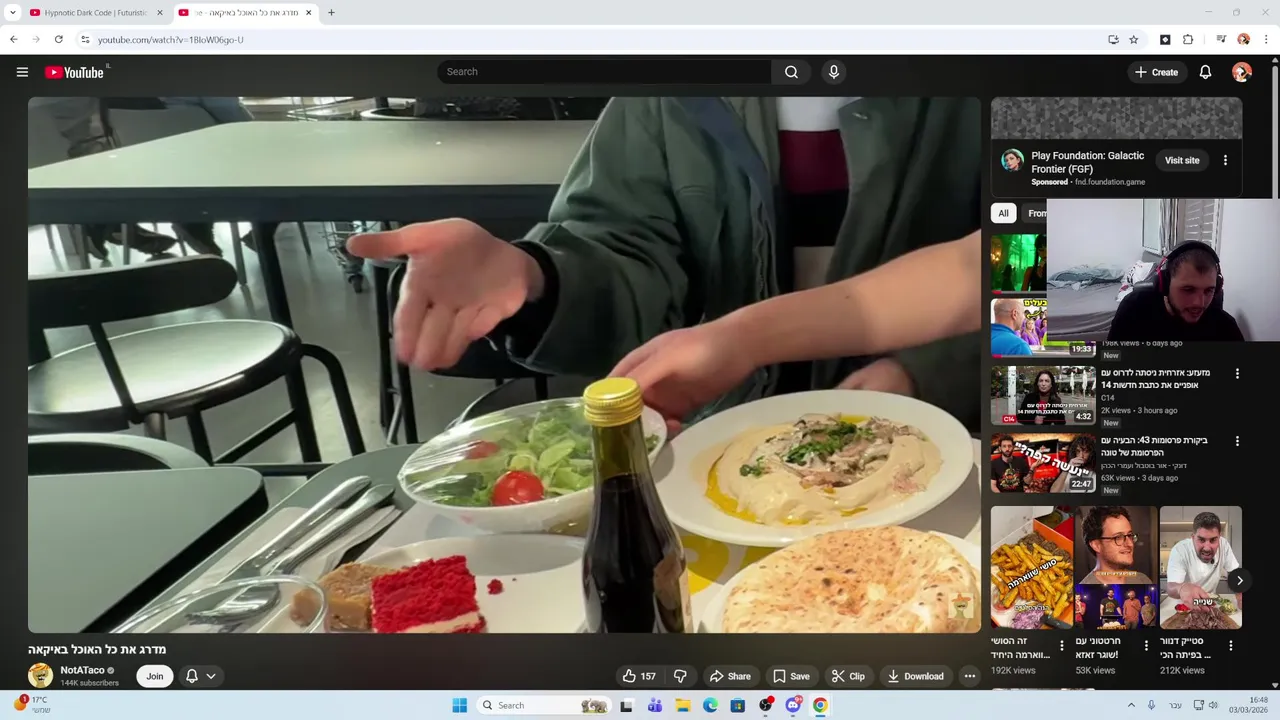Screen dimensions: 1280x720
Task: Play the 4:32 C14 video thumbnail
Action: 1043,395
